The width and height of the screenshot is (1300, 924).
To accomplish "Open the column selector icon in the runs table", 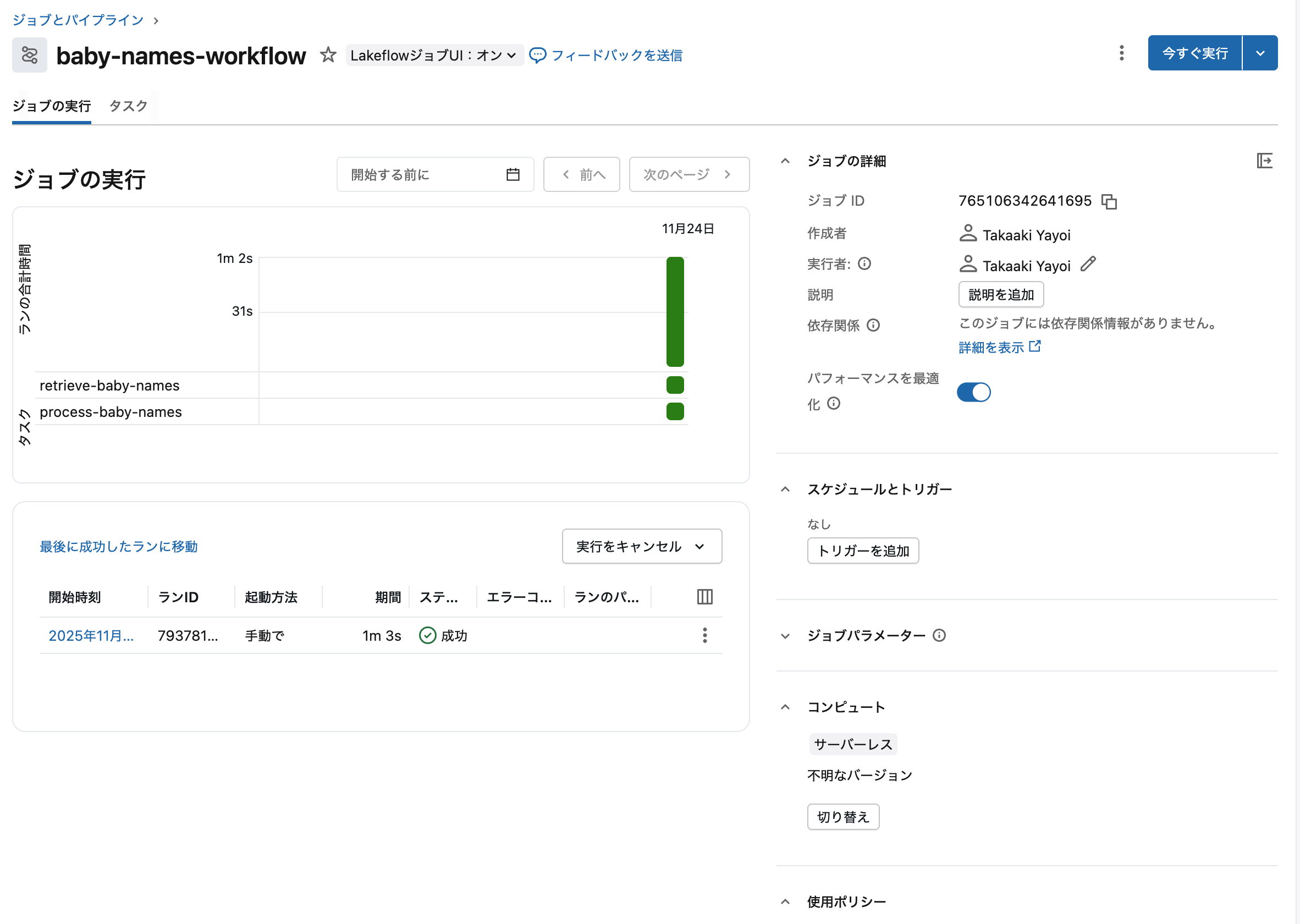I will [x=704, y=597].
